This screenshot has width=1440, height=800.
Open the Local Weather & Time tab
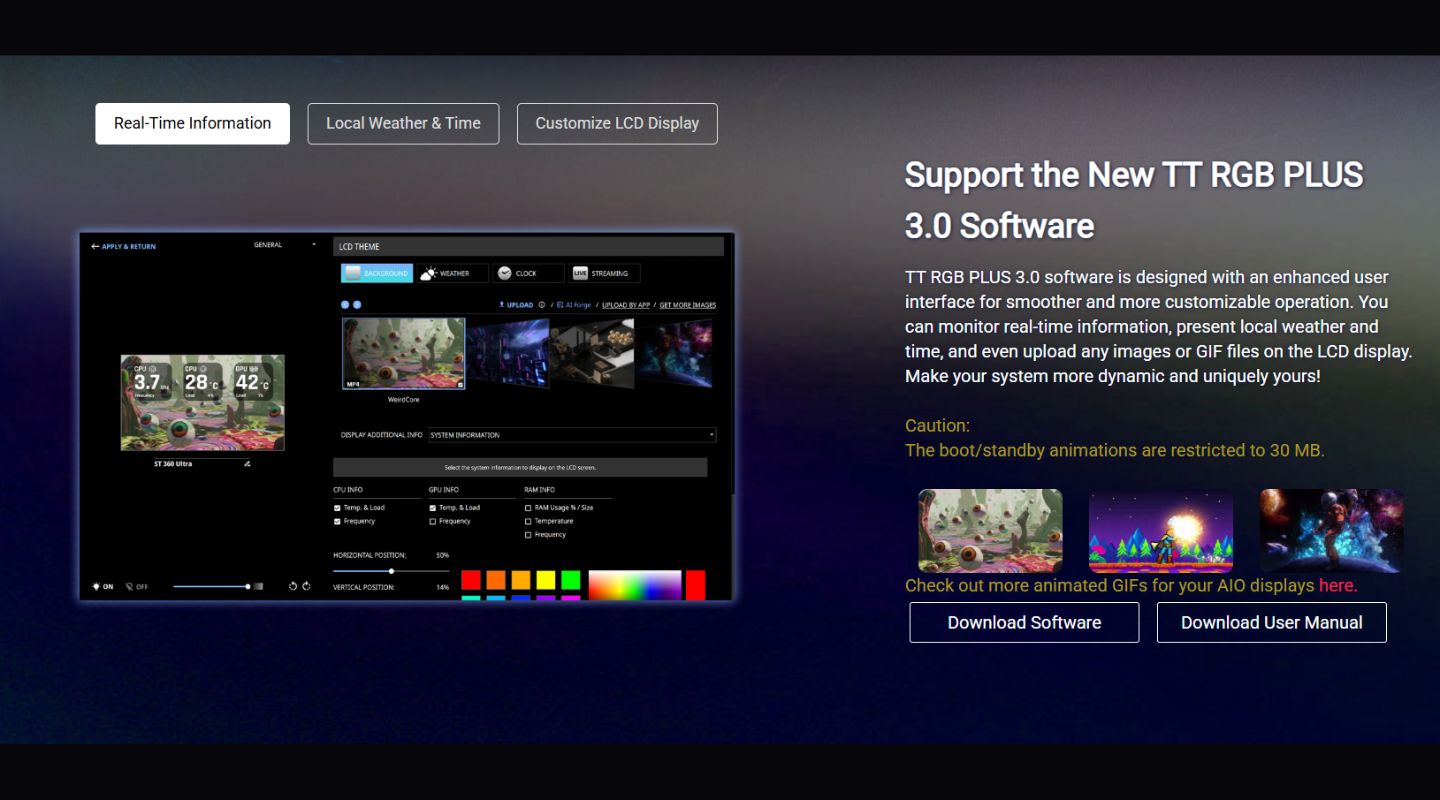coord(403,124)
